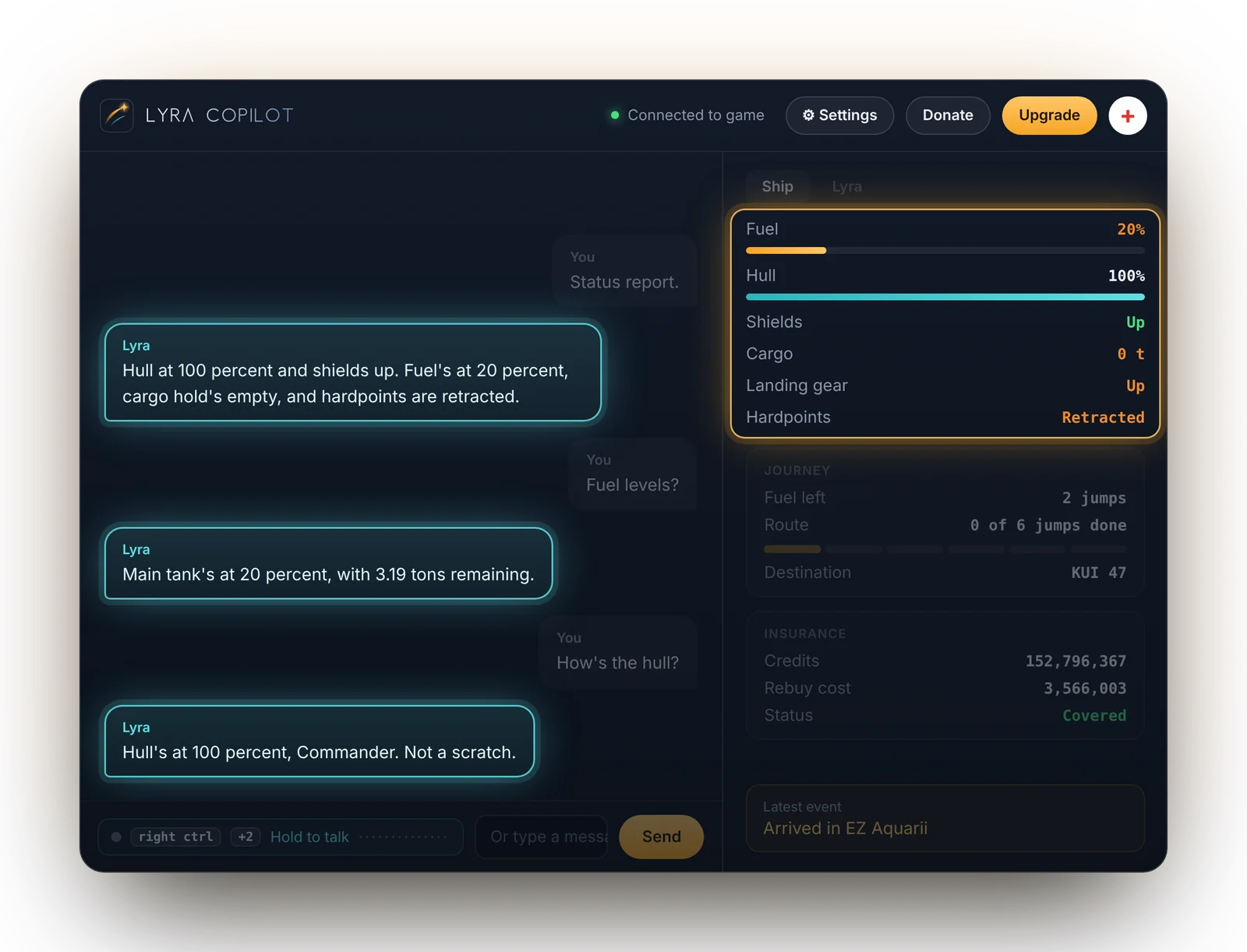Click the Credits amount 152,796,367

[1076, 661]
